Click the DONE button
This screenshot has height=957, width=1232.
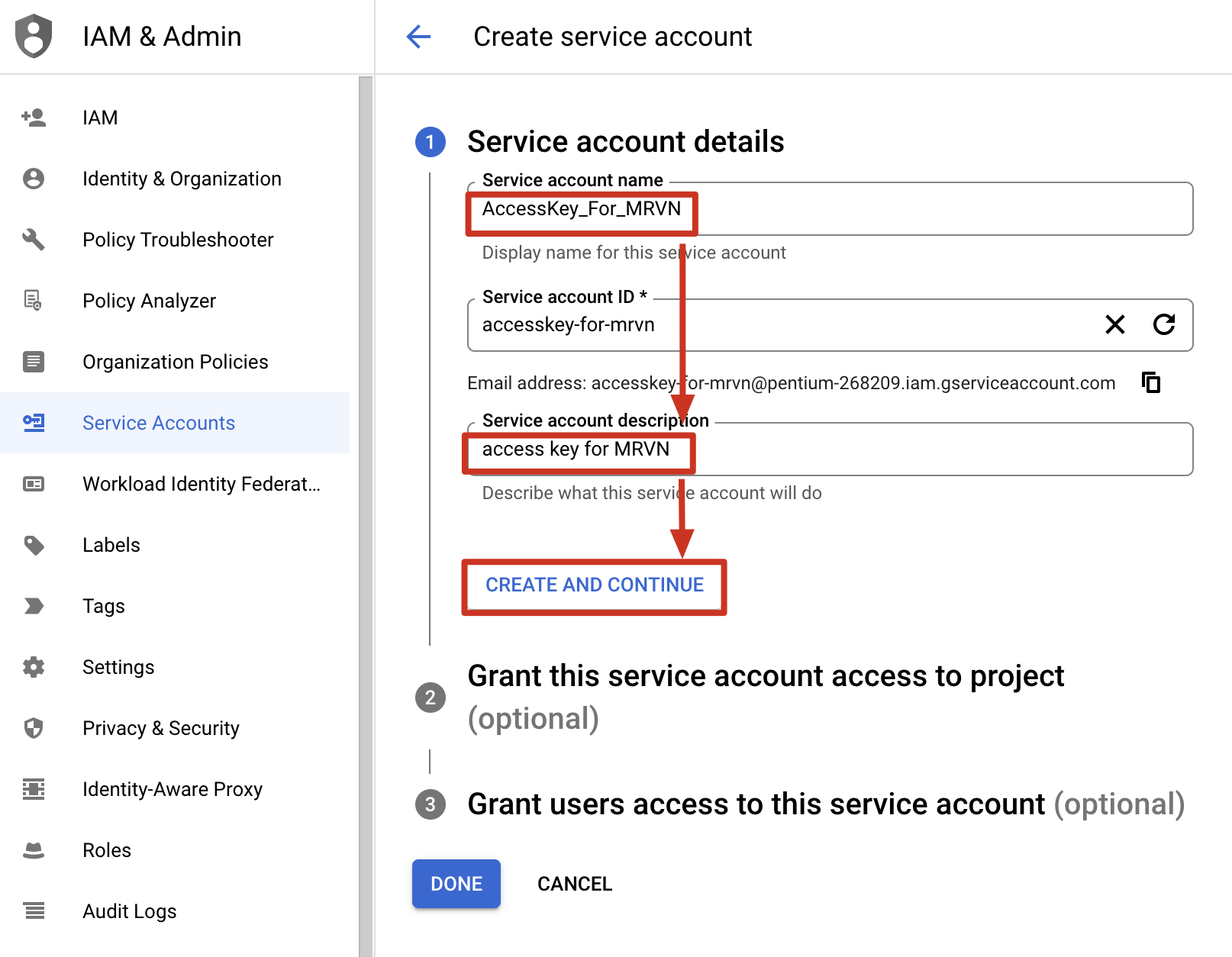point(456,884)
